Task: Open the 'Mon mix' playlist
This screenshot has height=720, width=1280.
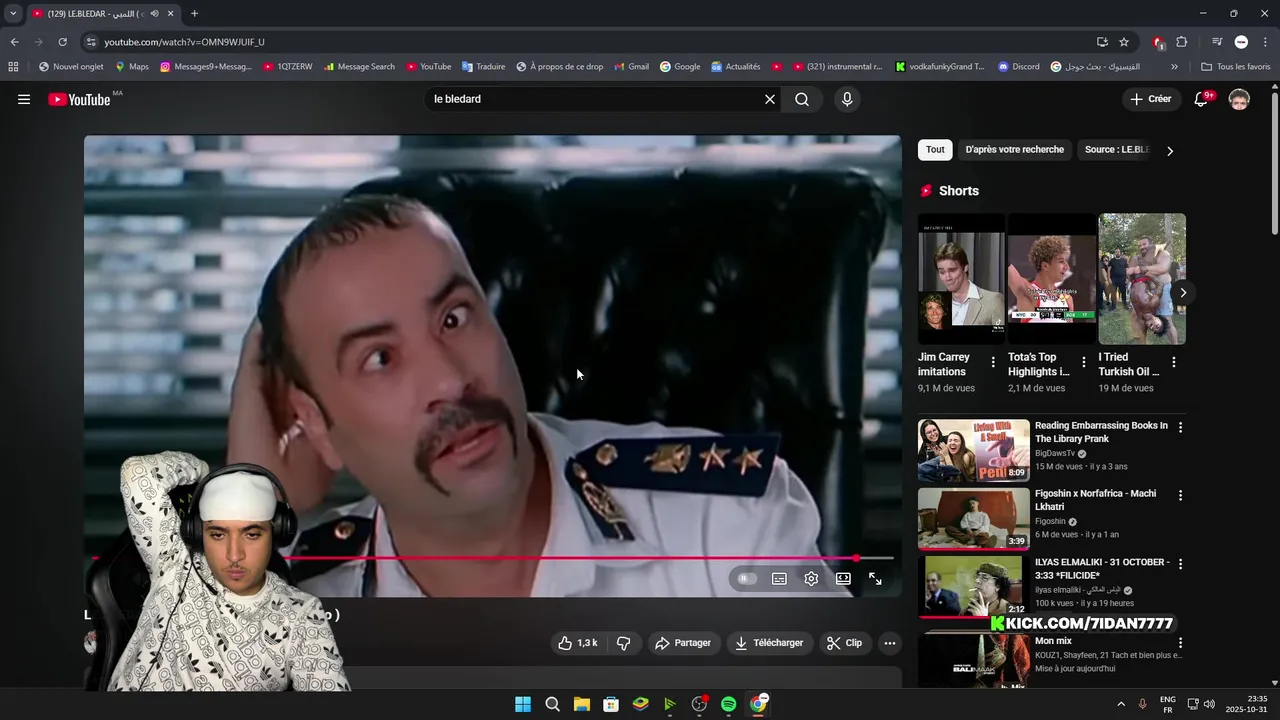Action: [1053, 641]
